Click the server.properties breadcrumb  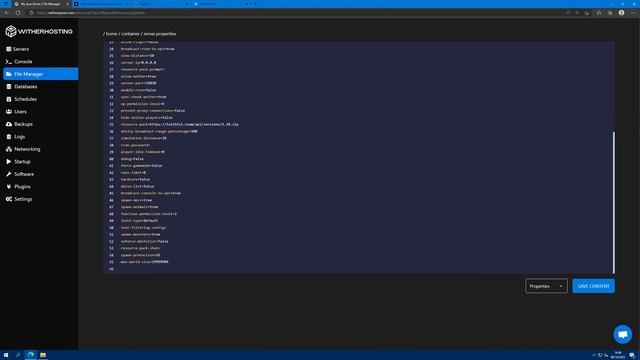(x=160, y=34)
